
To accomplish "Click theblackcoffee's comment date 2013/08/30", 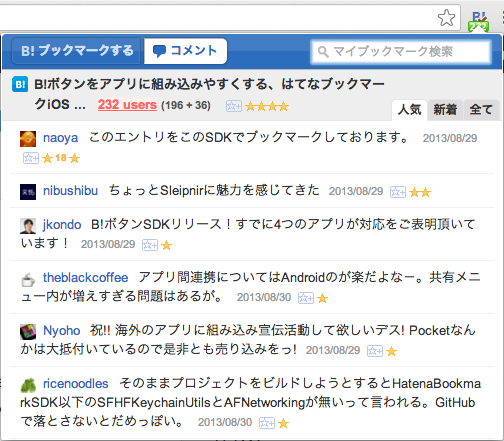I will tap(264, 297).
